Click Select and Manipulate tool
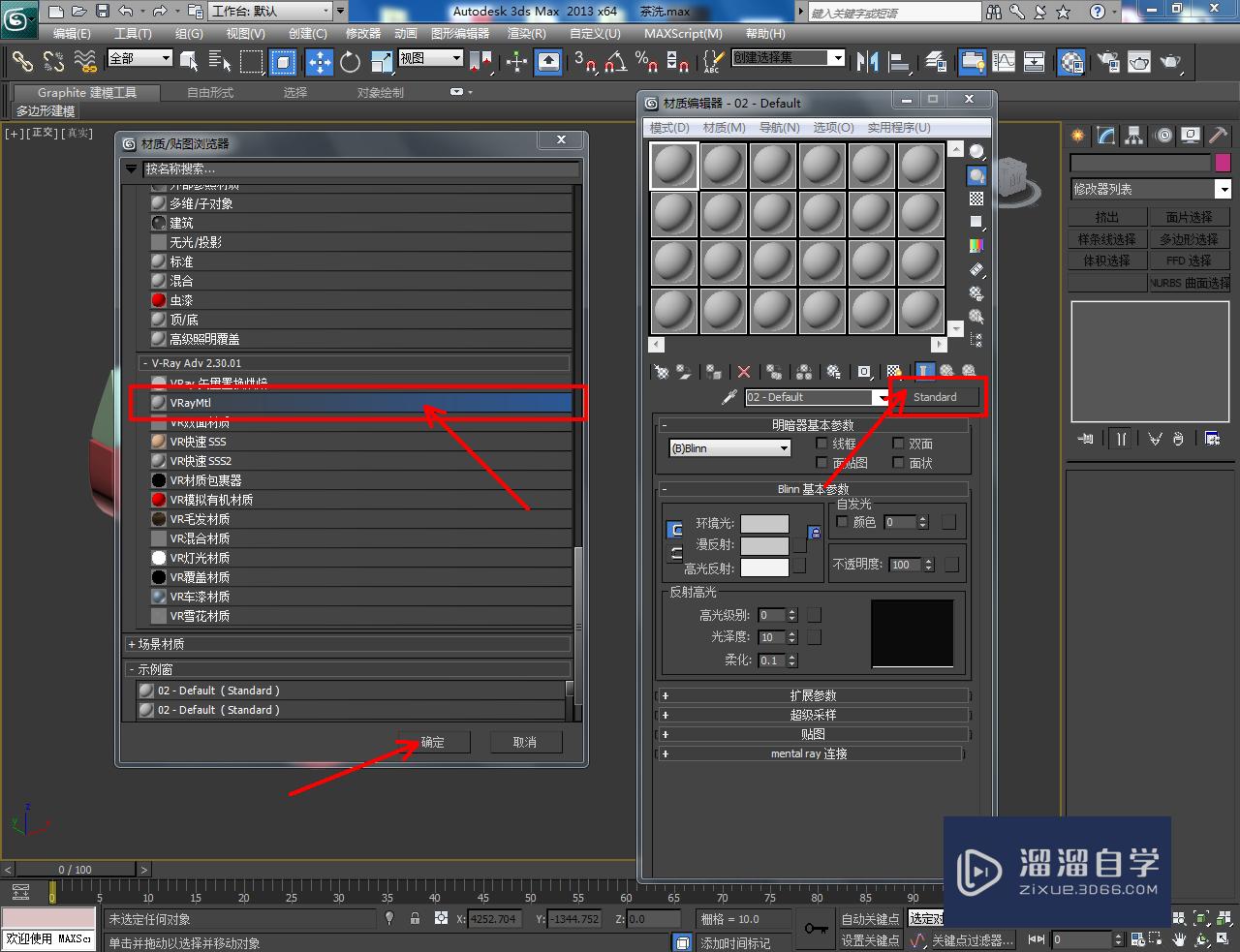This screenshot has width=1240, height=952. pos(516,62)
